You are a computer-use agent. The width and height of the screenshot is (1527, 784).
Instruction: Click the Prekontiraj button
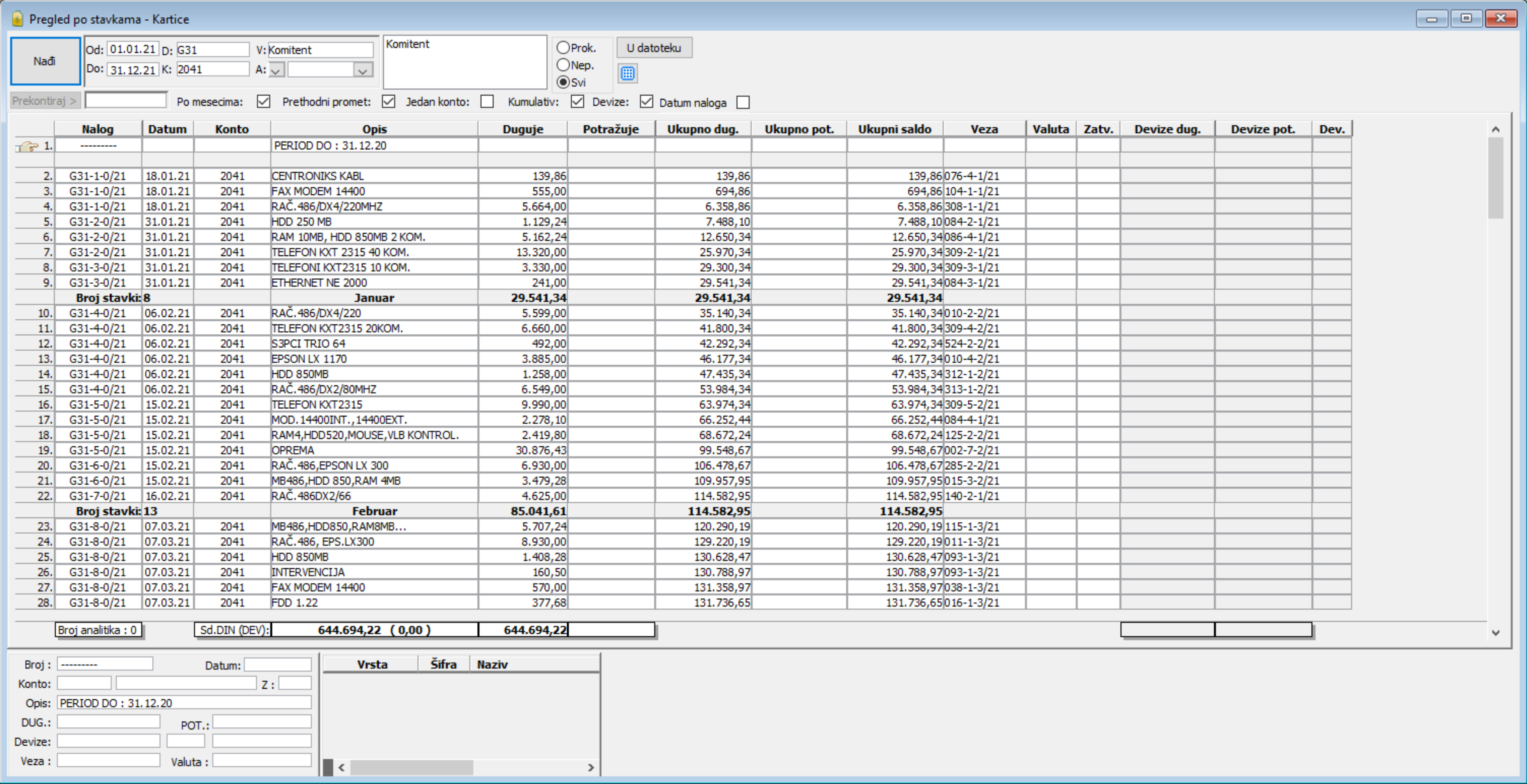pos(44,101)
